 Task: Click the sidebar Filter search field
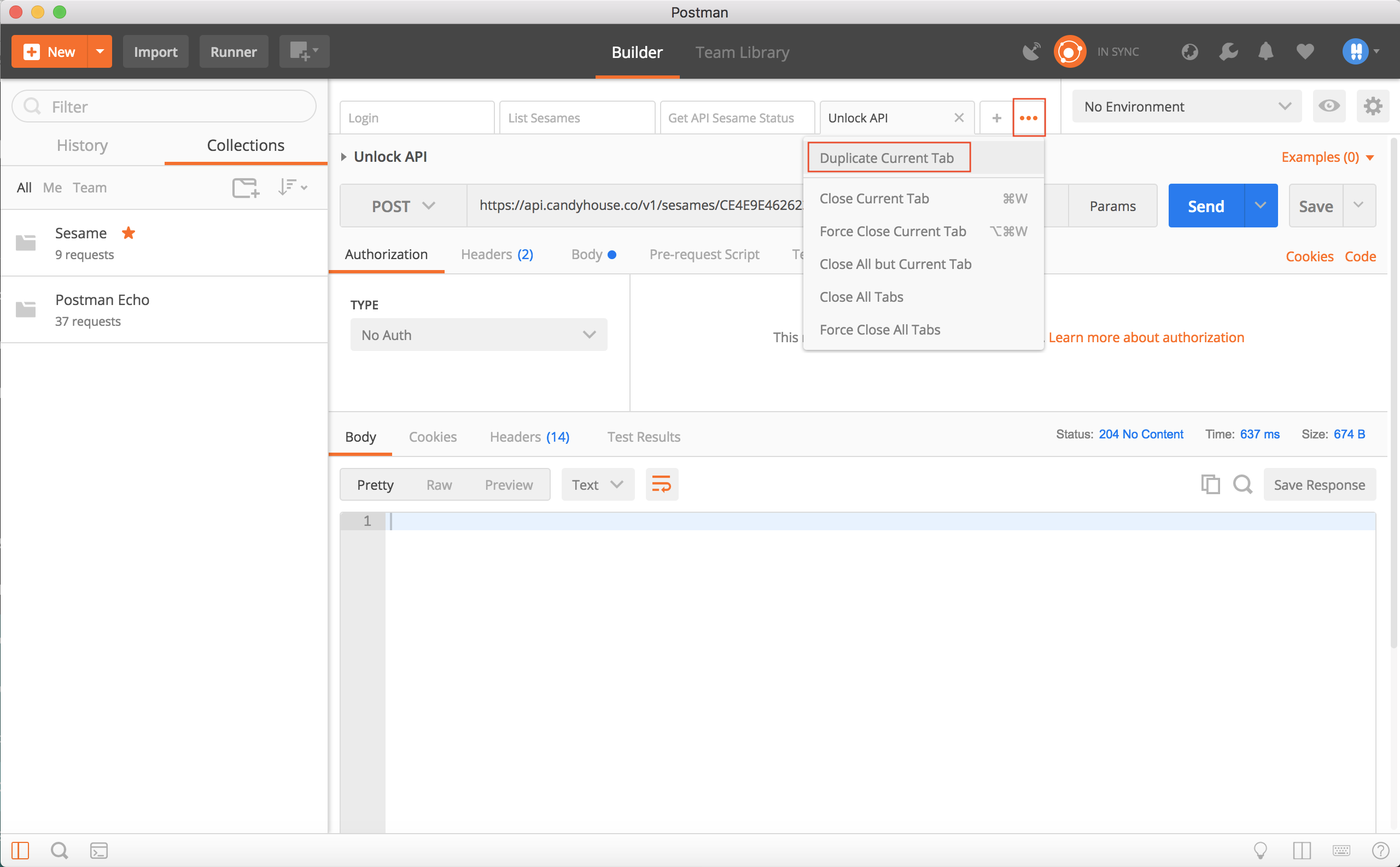pyautogui.click(x=164, y=106)
